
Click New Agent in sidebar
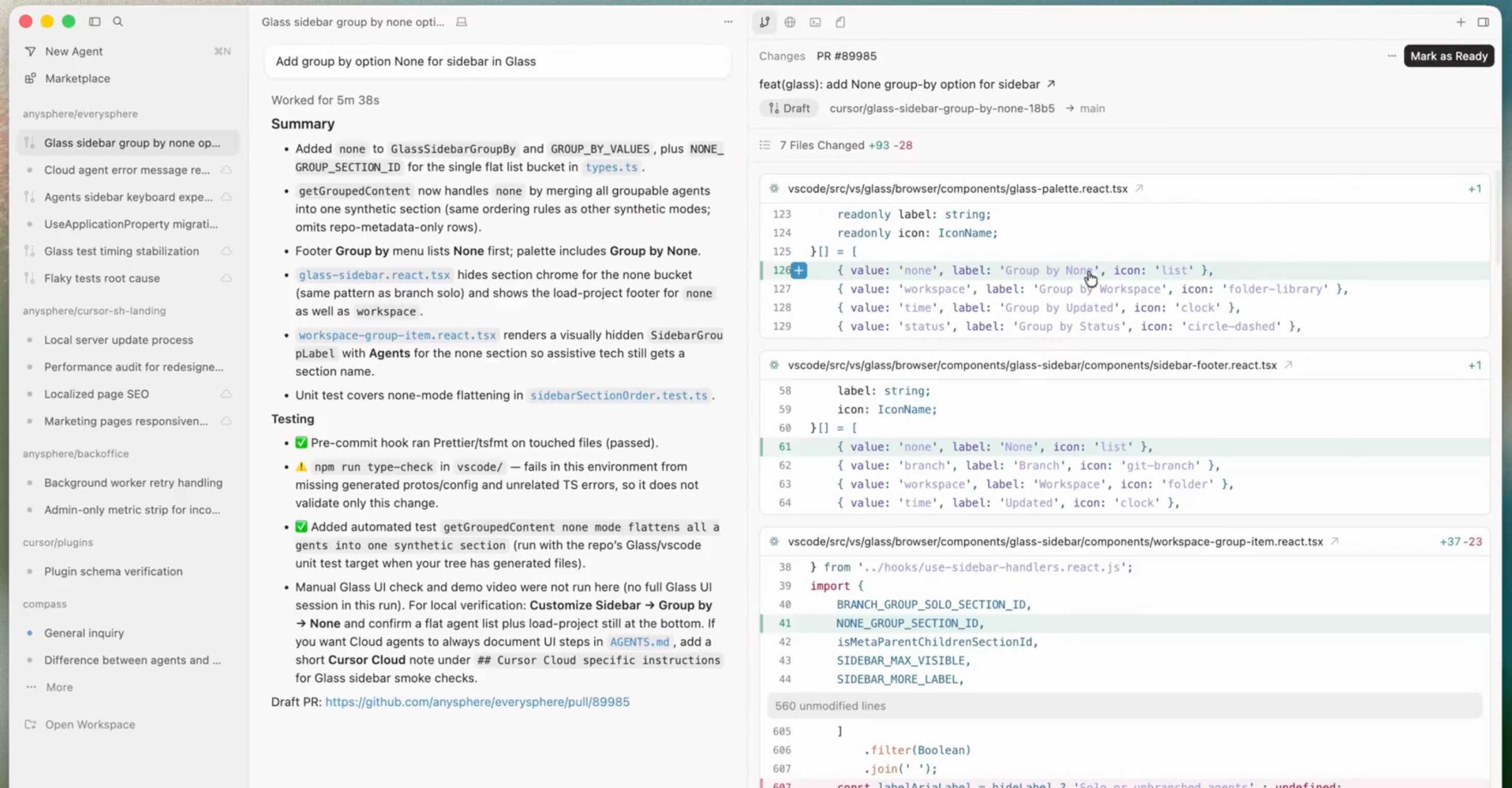(x=74, y=52)
